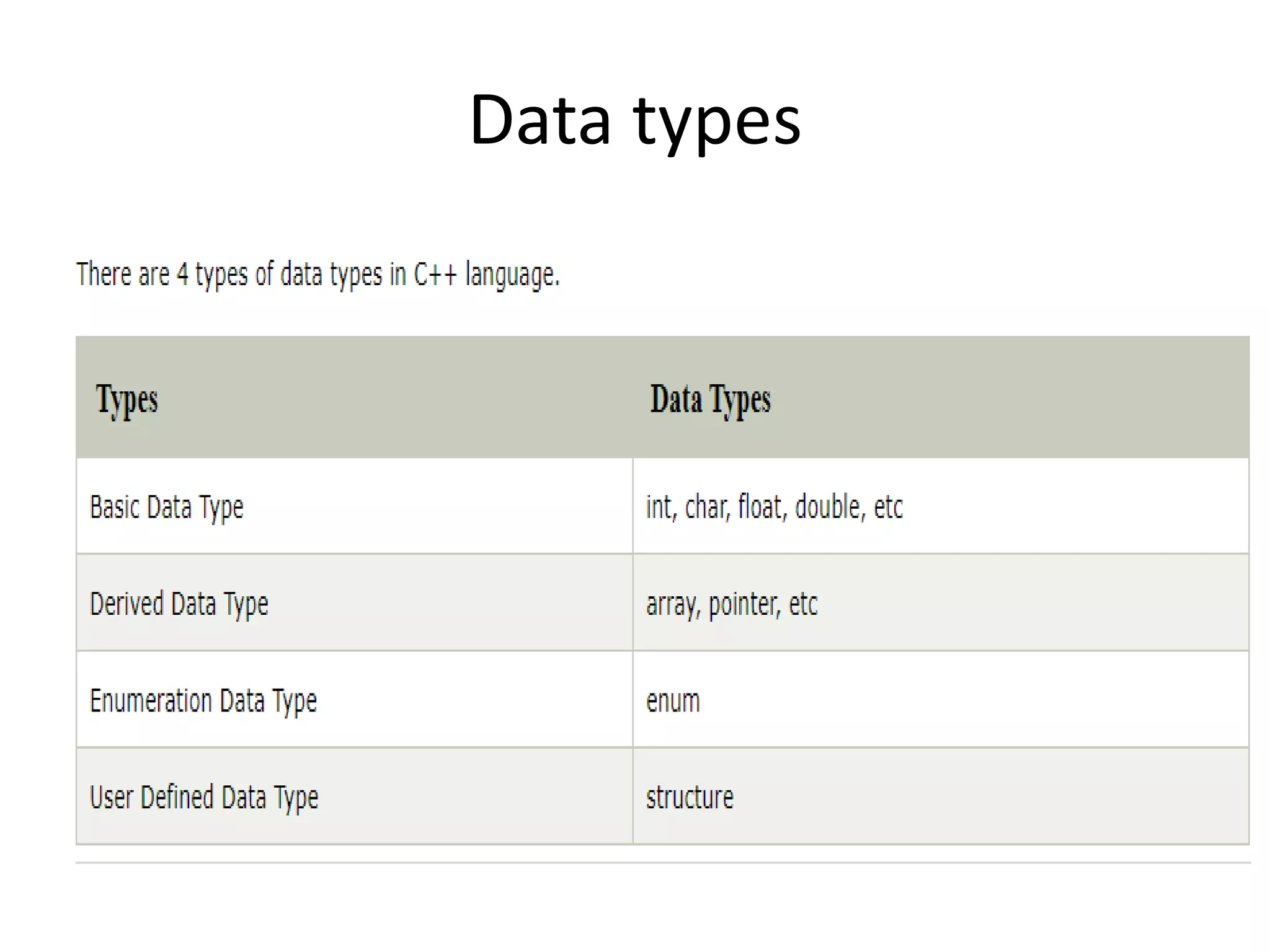Image resolution: width=1270 pixels, height=952 pixels.
Task: Click the number '4' in the sentence
Action: click(x=182, y=275)
